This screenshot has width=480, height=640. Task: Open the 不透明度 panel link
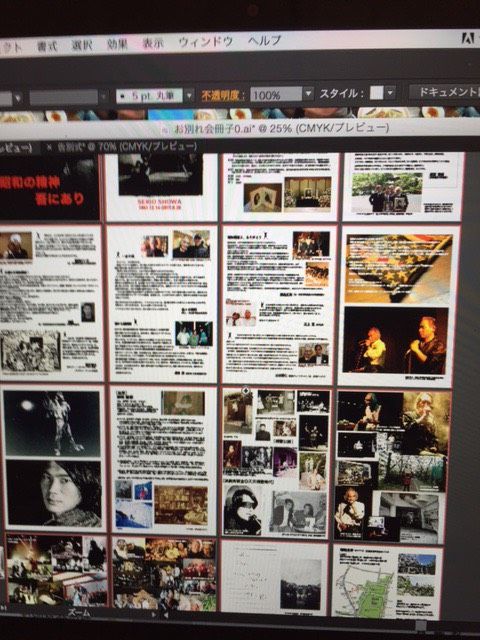pos(220,96)
